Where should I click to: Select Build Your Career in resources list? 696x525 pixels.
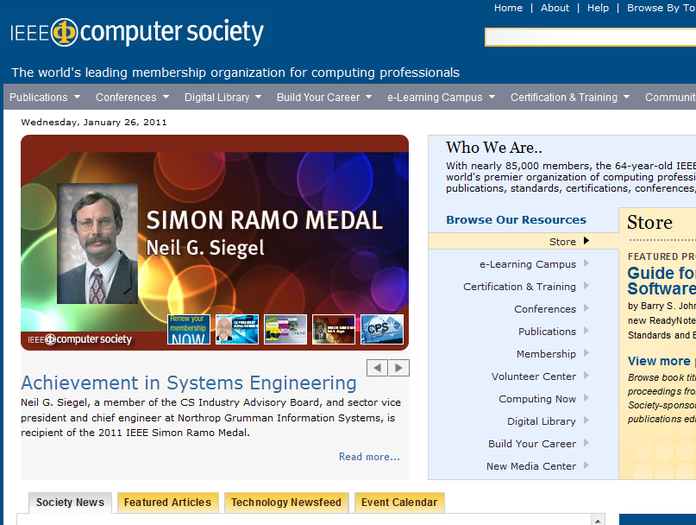click(532, 444)
